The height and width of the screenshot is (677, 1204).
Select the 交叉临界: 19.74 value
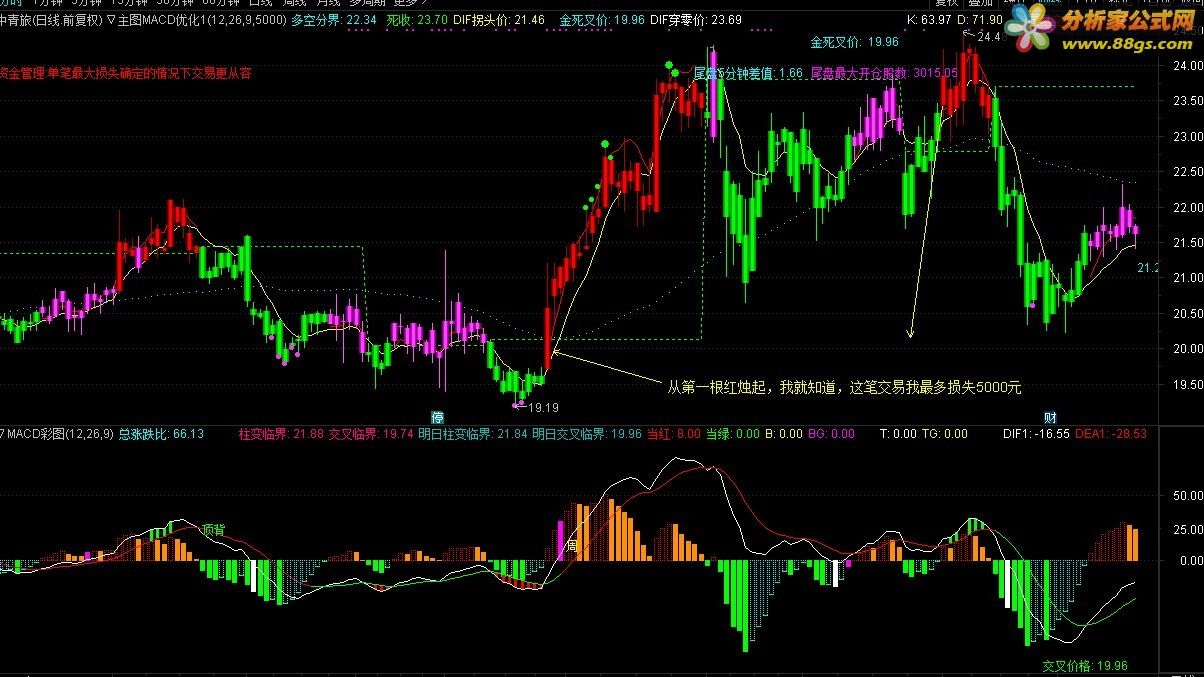pos(371,434)
